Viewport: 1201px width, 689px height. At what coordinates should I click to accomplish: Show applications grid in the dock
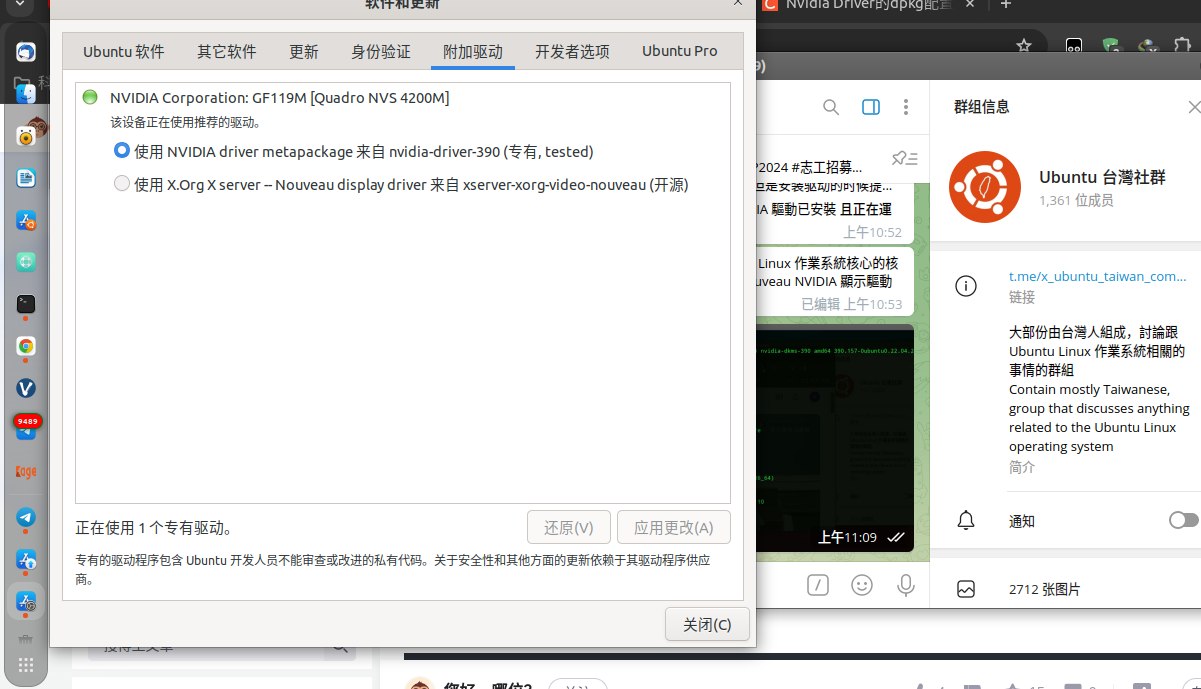[26, 665]
